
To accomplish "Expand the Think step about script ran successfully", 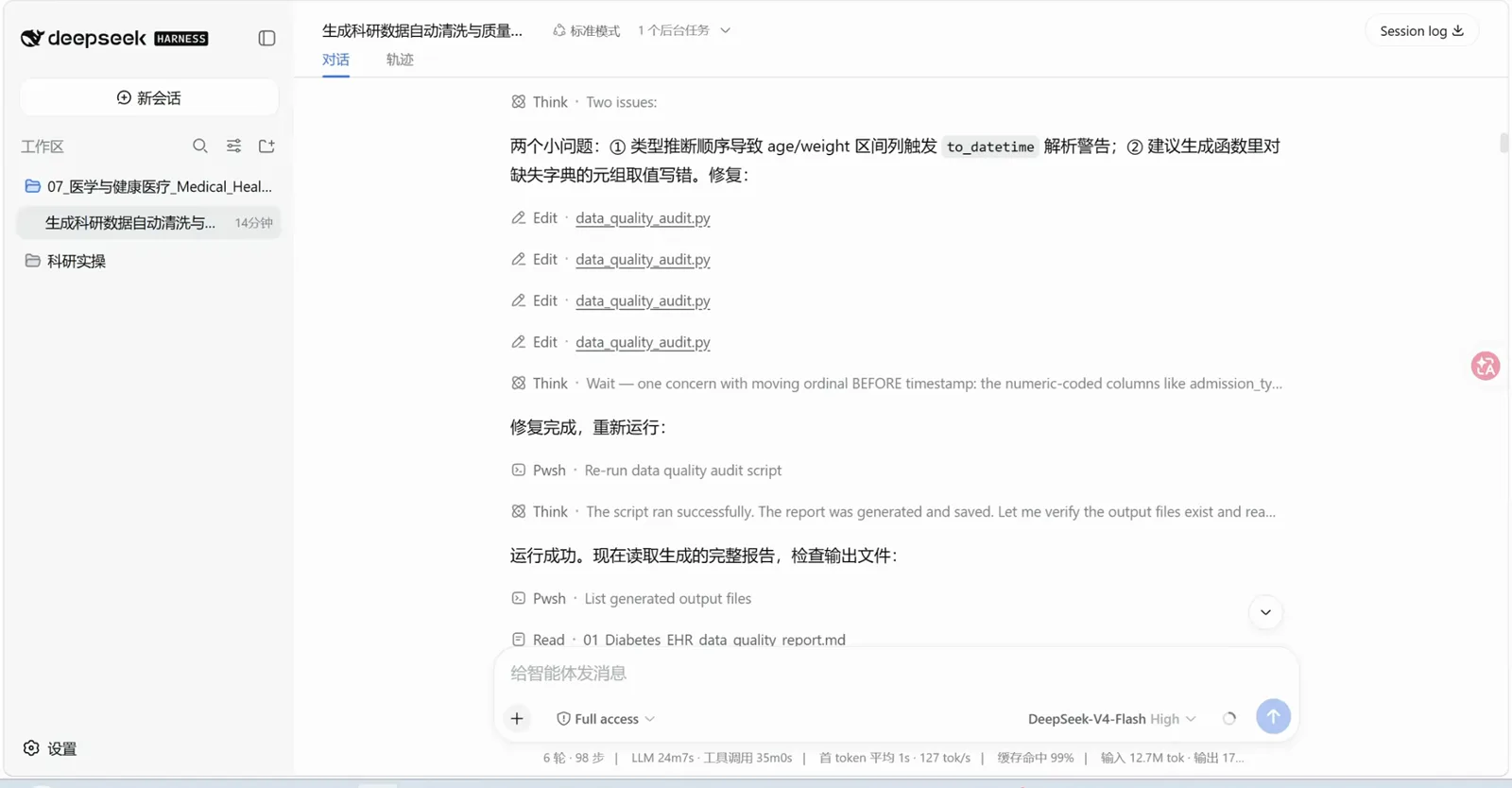I will pyautogui.click(x=893, y=512).
